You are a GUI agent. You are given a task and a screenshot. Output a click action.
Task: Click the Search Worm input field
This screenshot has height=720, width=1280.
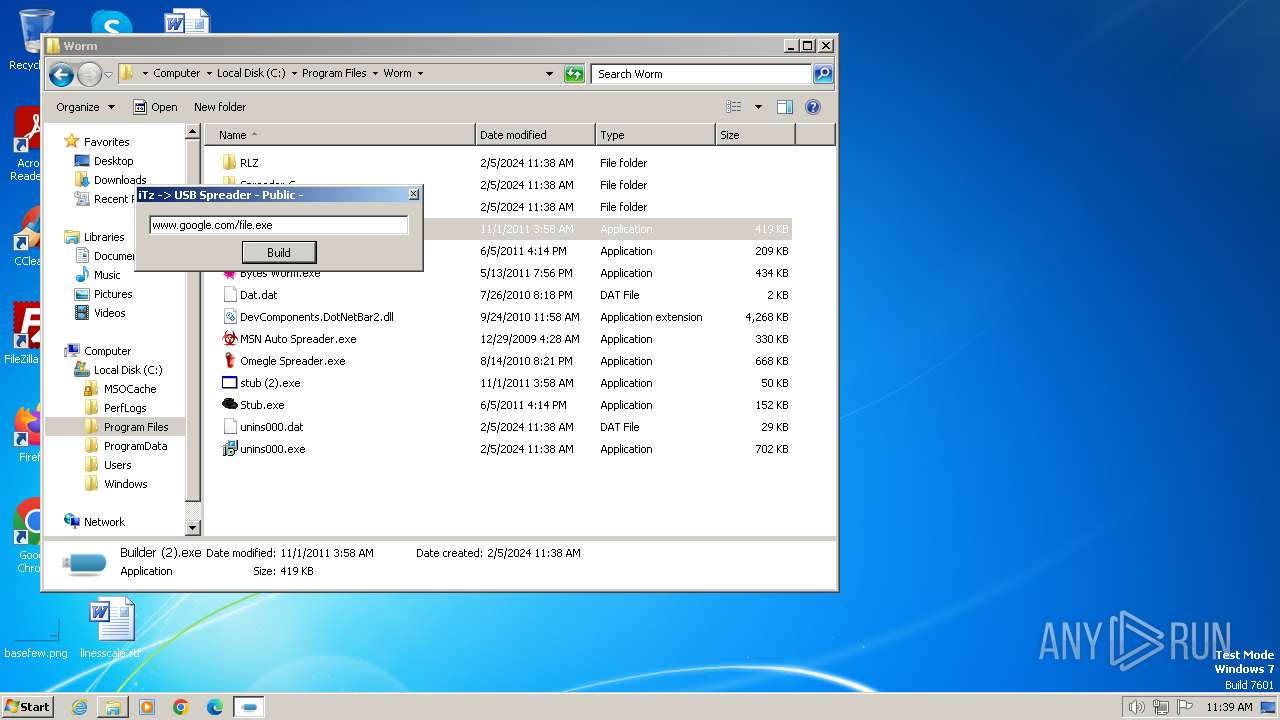(x=701, y=74)
